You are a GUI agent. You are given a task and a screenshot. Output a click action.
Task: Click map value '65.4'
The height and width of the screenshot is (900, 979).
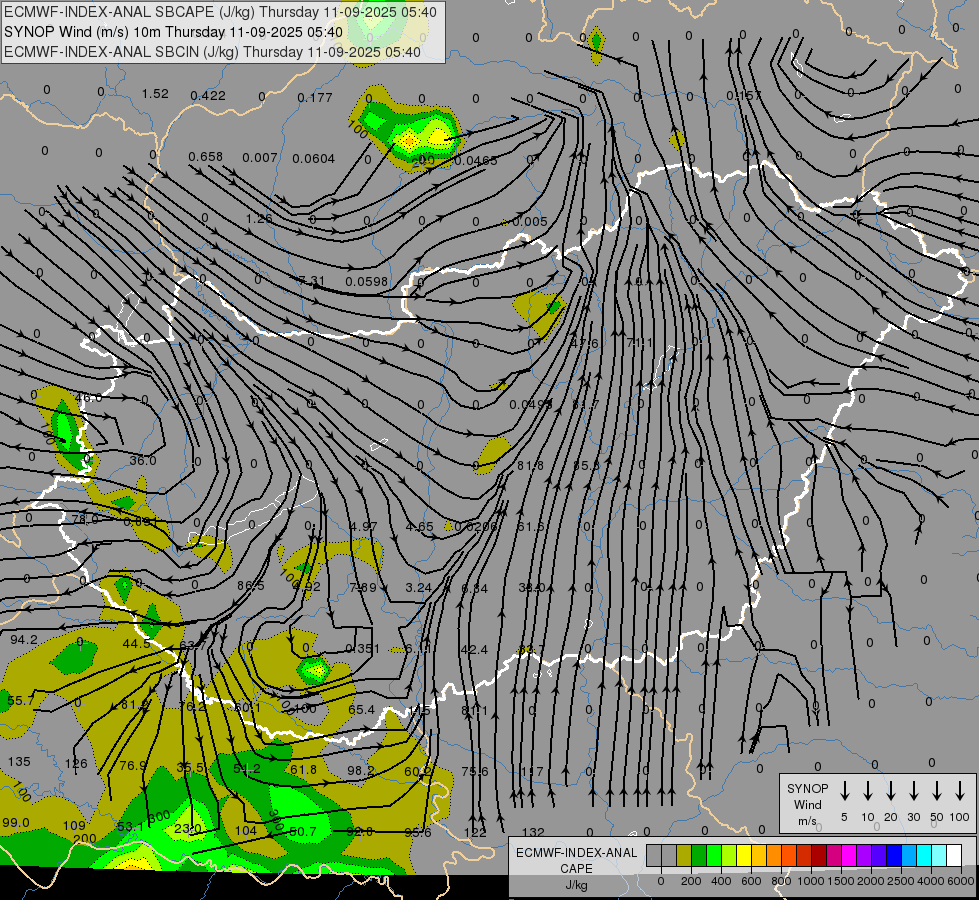pyautogui.click(x=362, y=710)
